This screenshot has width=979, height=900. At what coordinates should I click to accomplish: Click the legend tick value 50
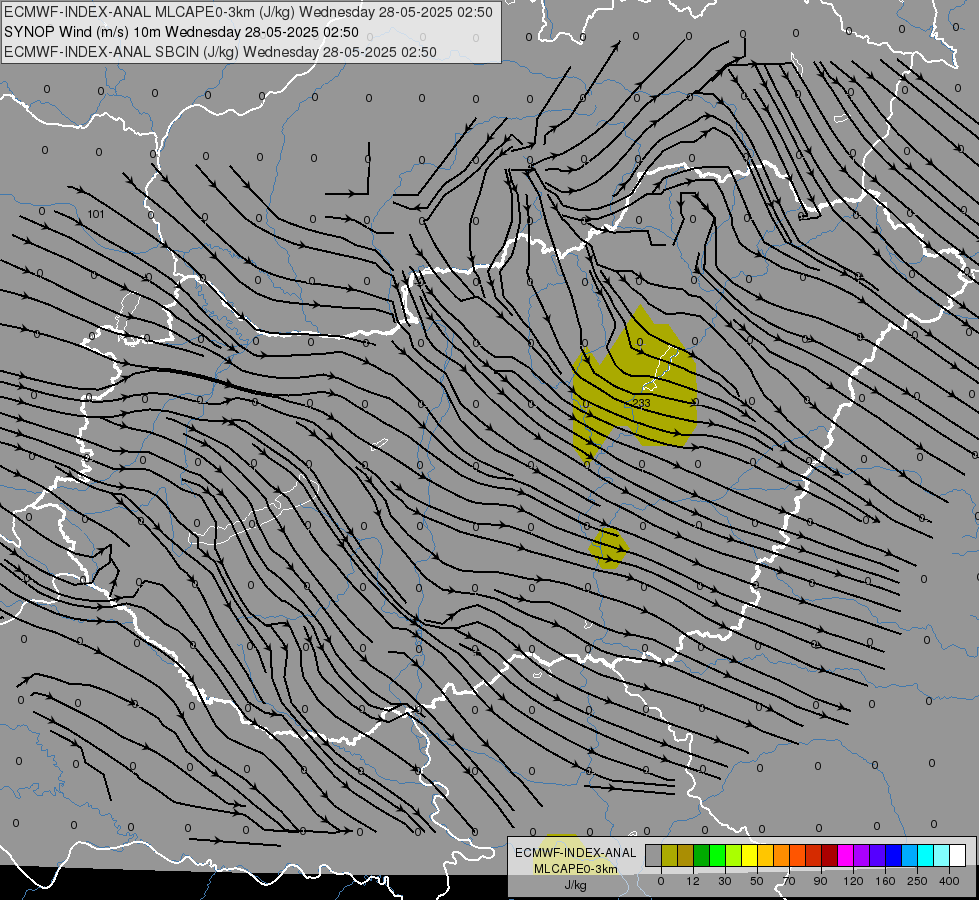pyautogui.click(x=757, y=881)
